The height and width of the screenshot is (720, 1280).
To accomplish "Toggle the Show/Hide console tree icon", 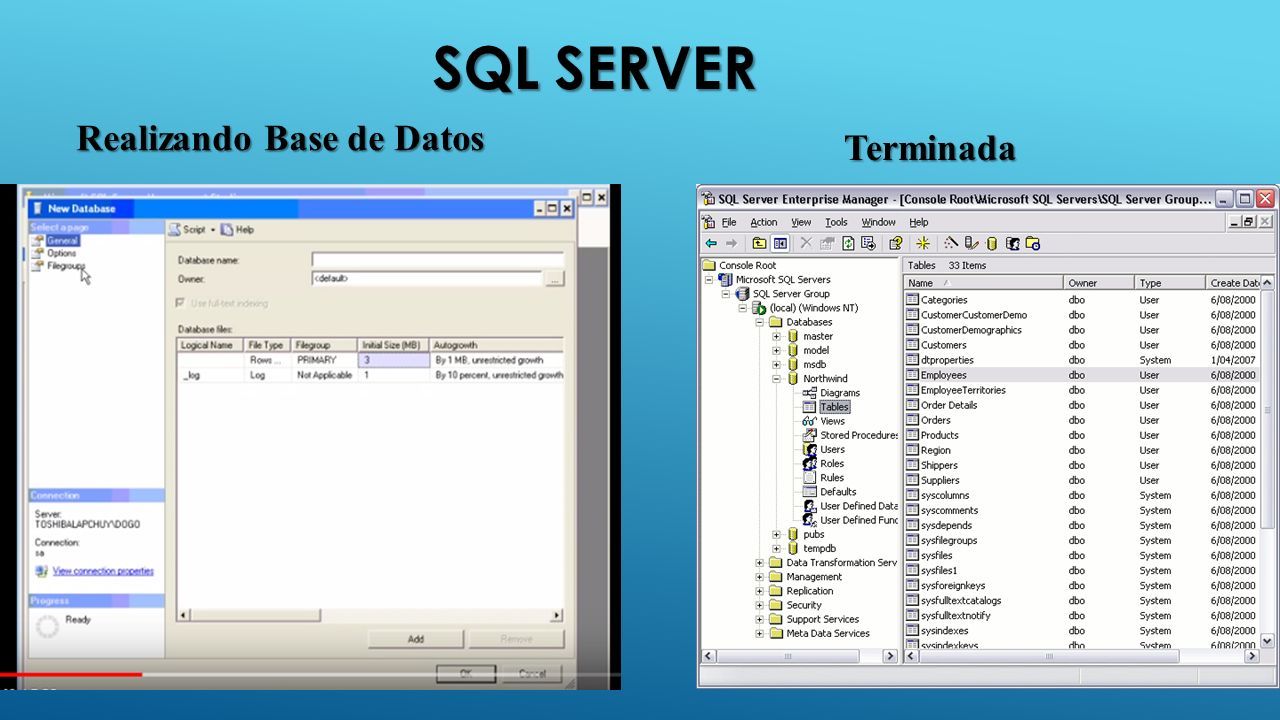I will (780, 243).
